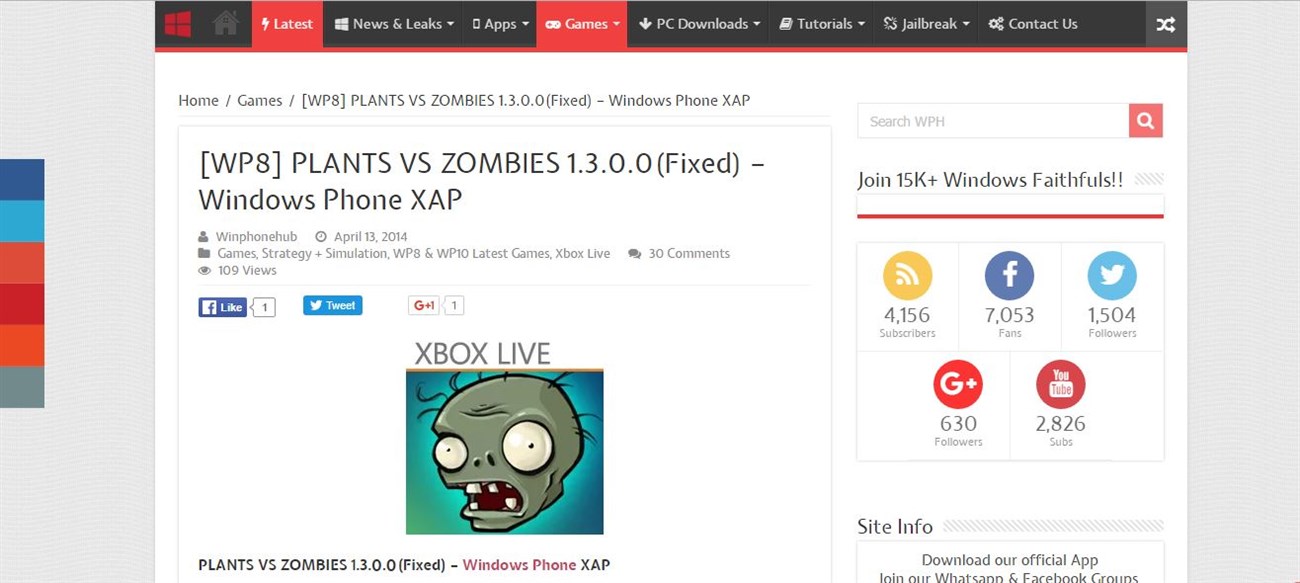Click the Join 15K+ Windows Faithfuls heading

tap(990, 180)
